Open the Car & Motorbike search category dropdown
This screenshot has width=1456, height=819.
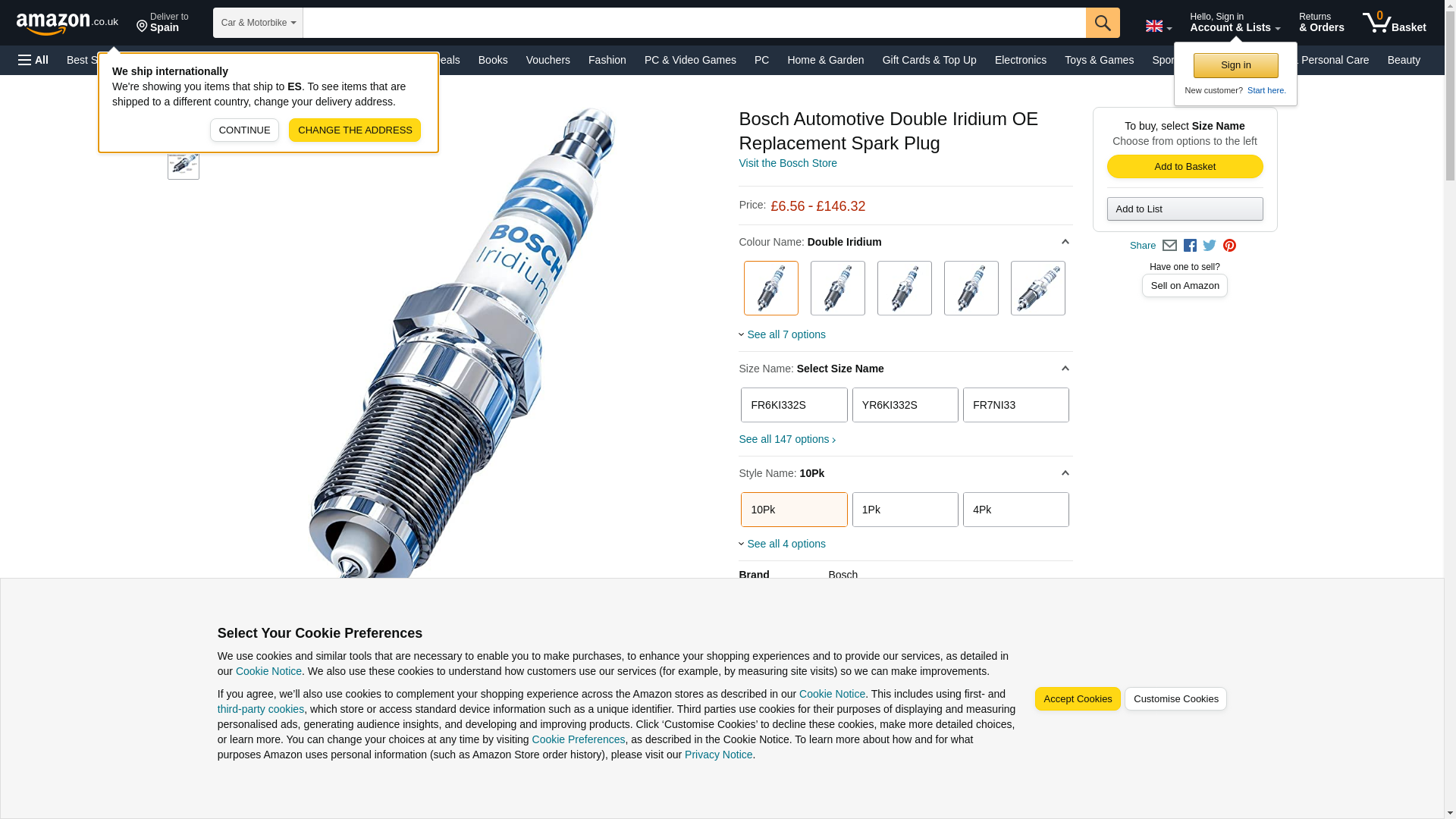[x=258, y=23]
